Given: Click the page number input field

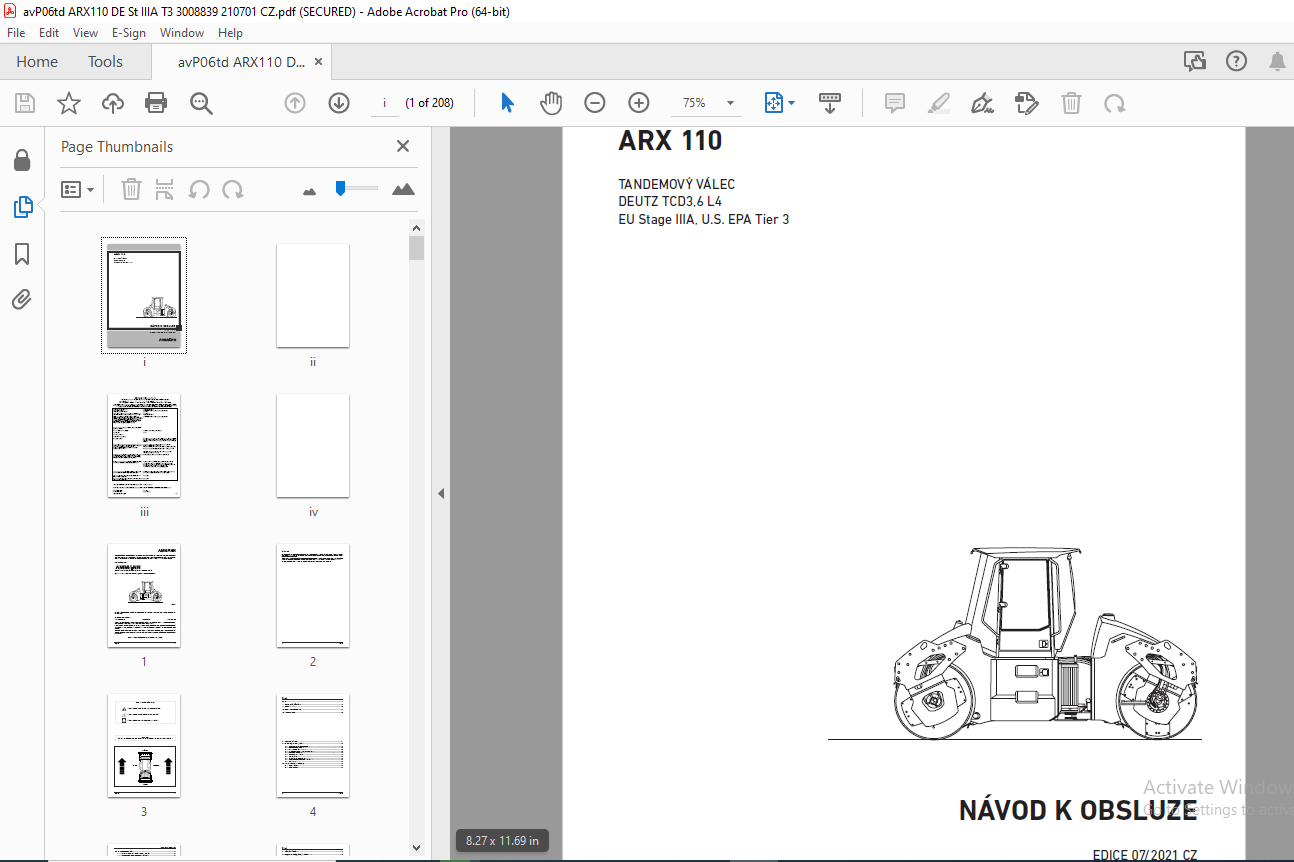Looking at the screenshot, I should tap(384, 103).
